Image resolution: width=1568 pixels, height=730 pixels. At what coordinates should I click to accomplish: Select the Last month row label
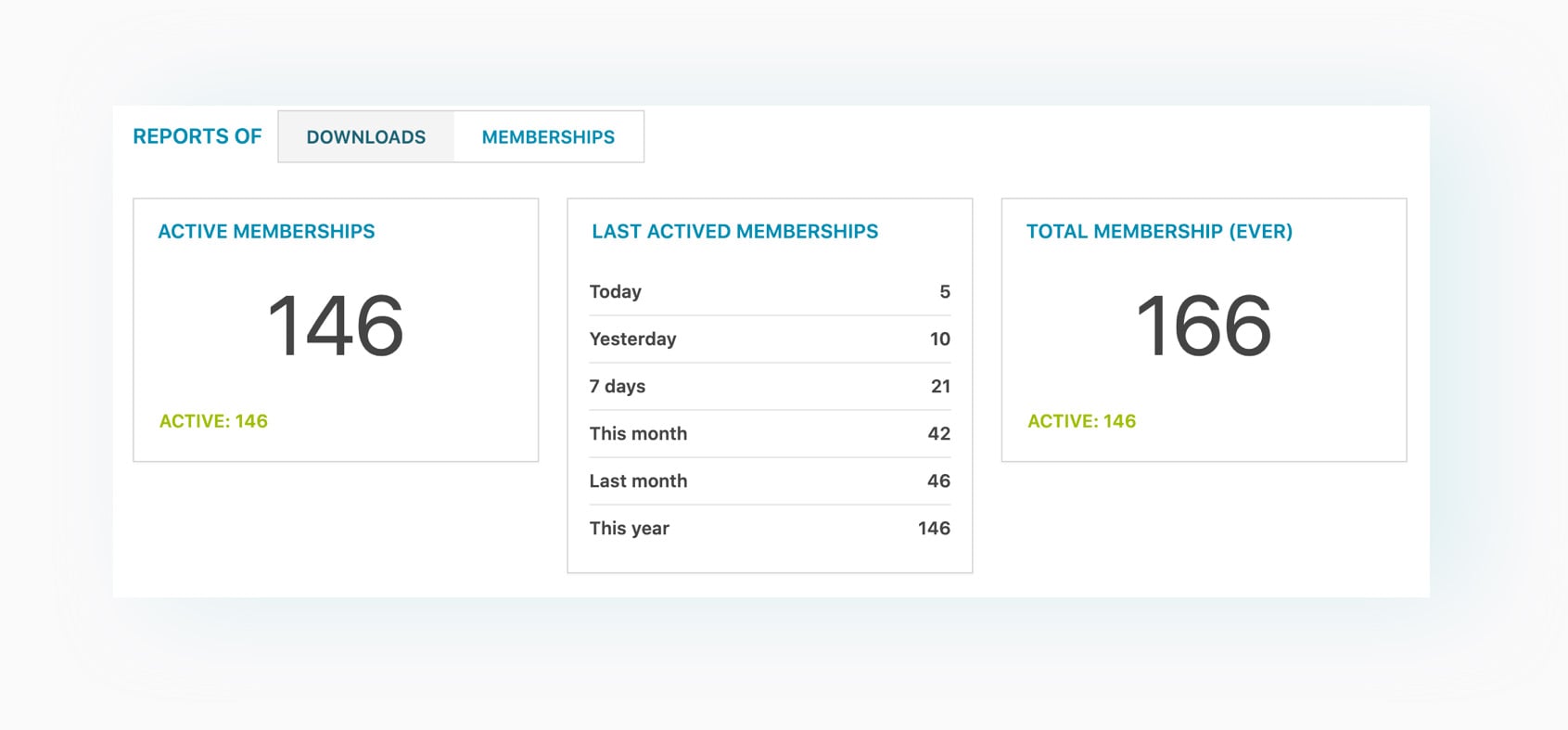pyautogui.click(x=639, y=481)
